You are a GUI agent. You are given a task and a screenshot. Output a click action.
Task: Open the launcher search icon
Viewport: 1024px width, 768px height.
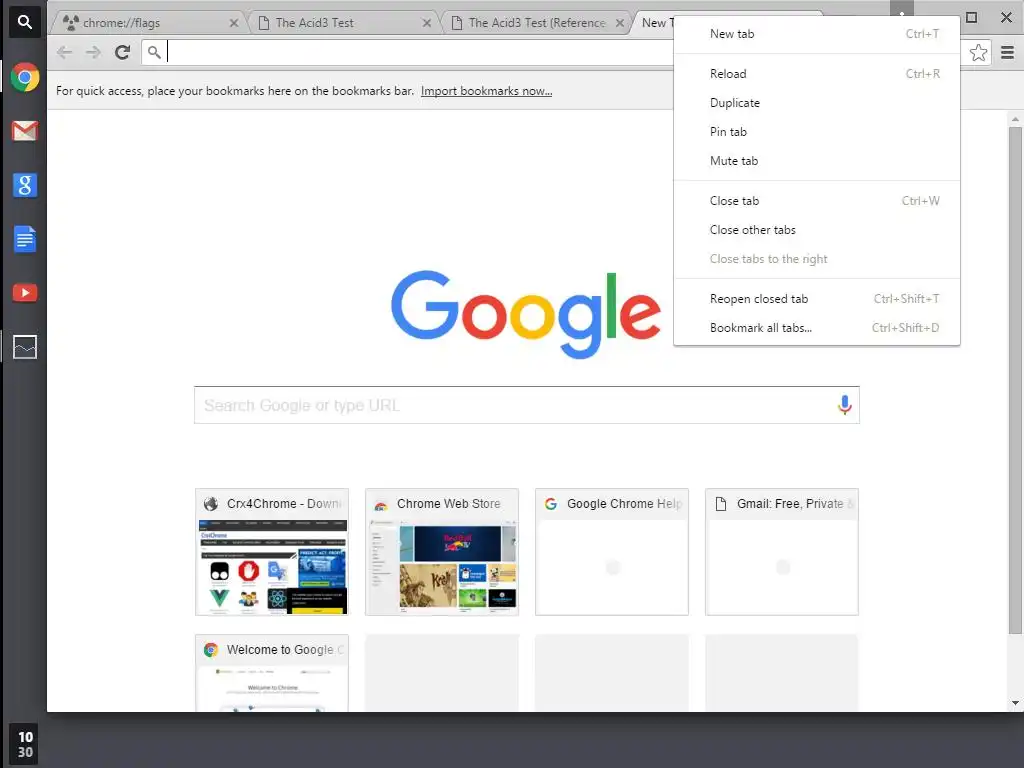tap(25, 22)
